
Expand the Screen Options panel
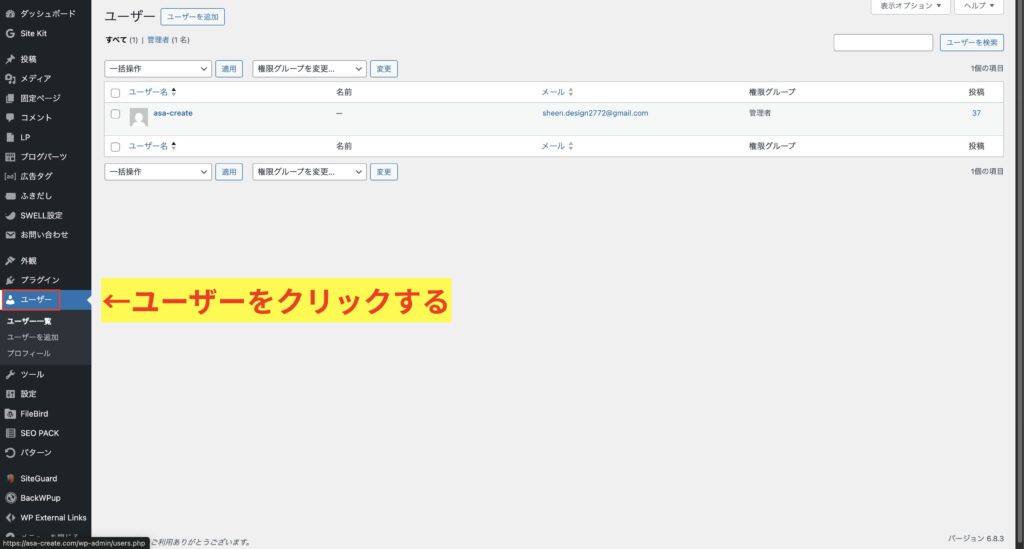click(x=908, y=6)
